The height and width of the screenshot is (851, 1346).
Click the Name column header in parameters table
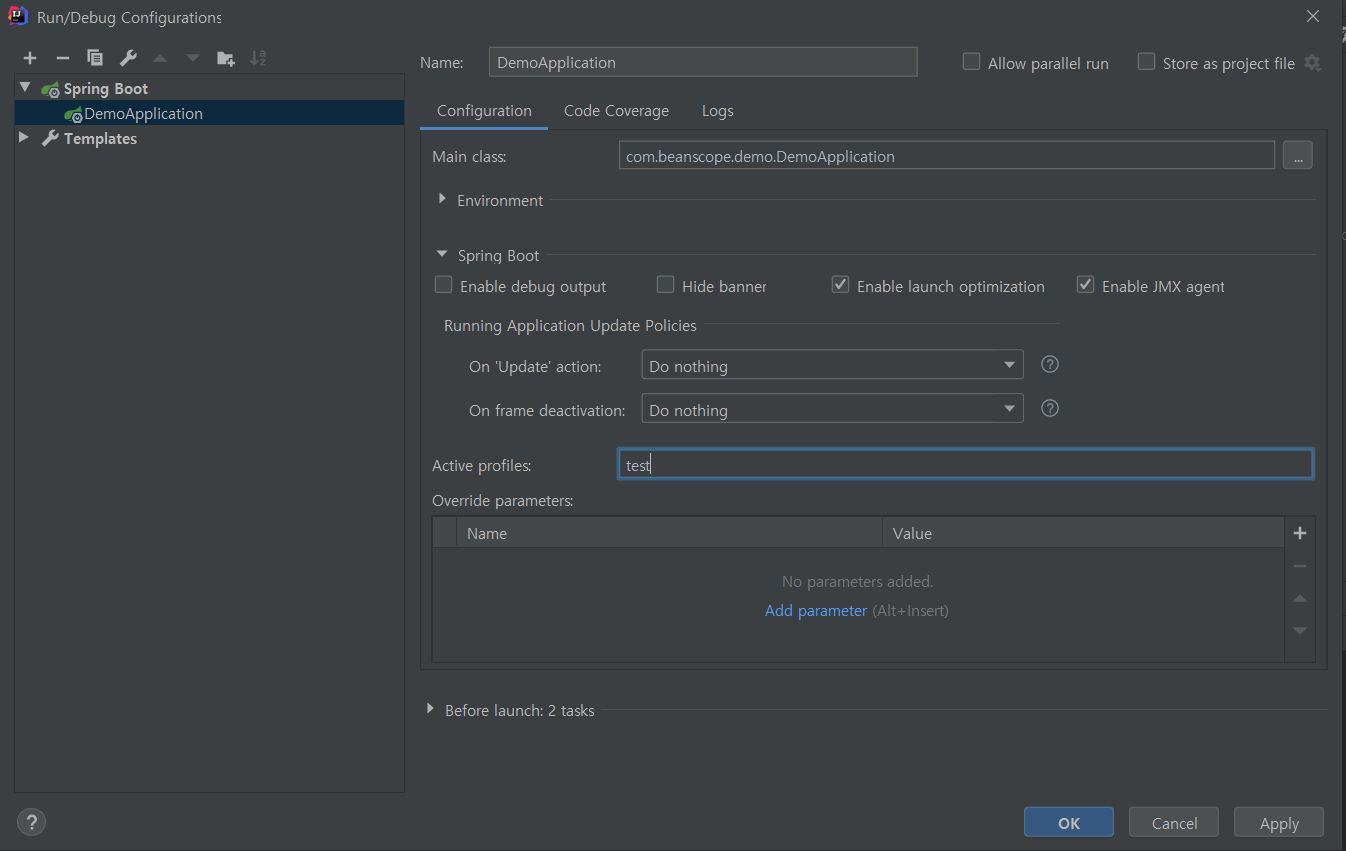[x=669, y=533]
